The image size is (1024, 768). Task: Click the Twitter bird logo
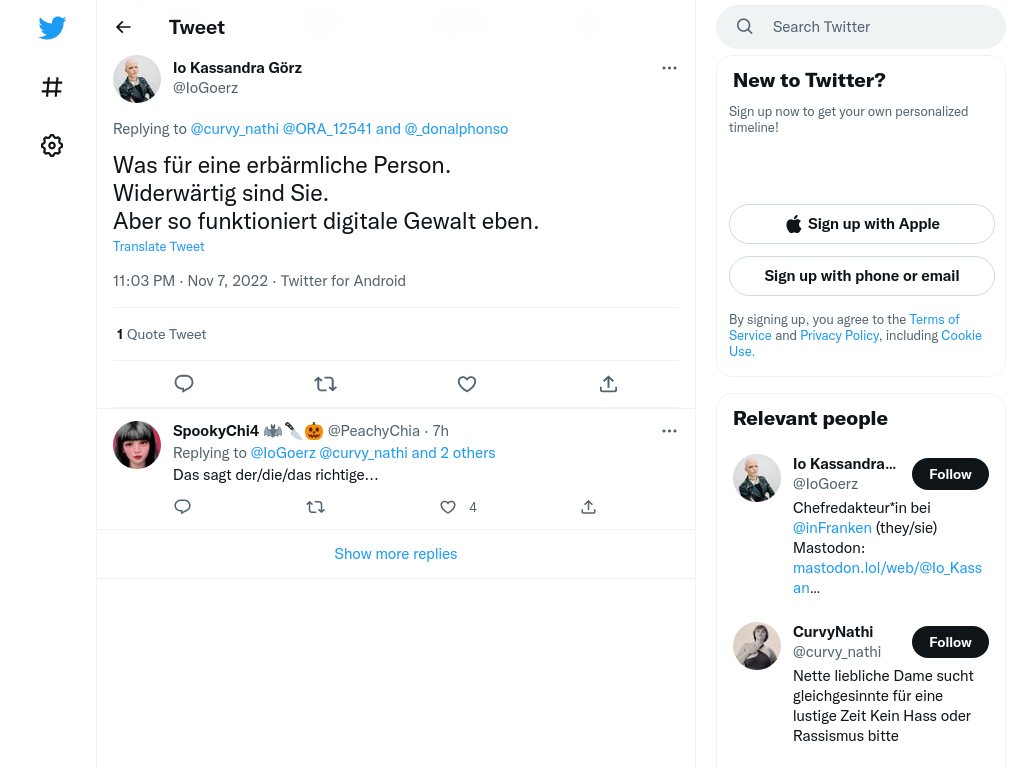pos(52,27)
